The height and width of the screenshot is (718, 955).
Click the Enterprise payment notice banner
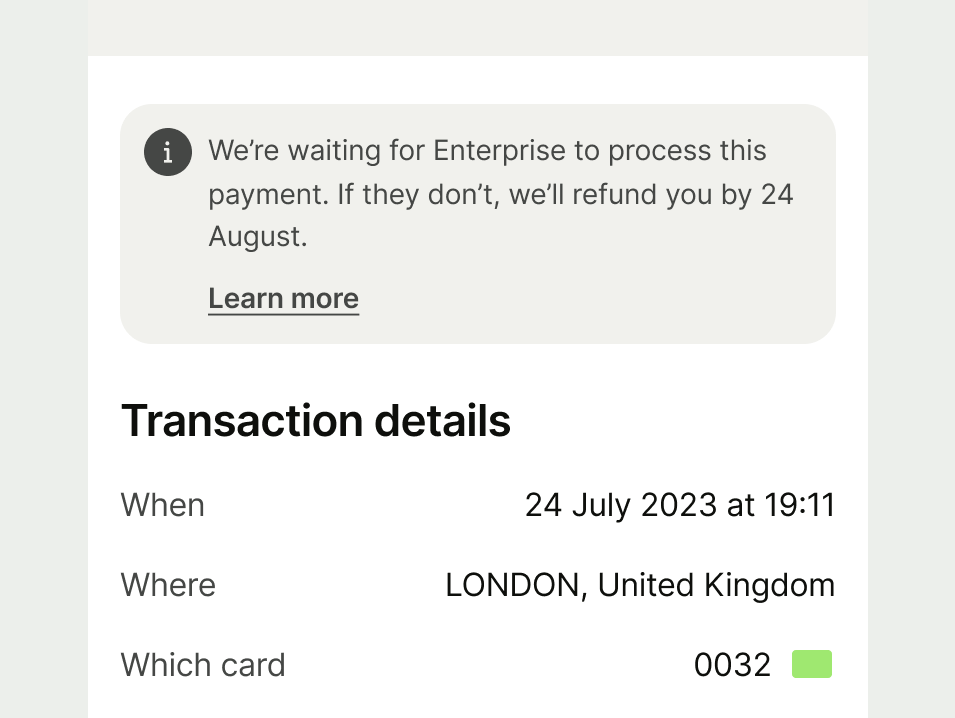tap(478, 222)
